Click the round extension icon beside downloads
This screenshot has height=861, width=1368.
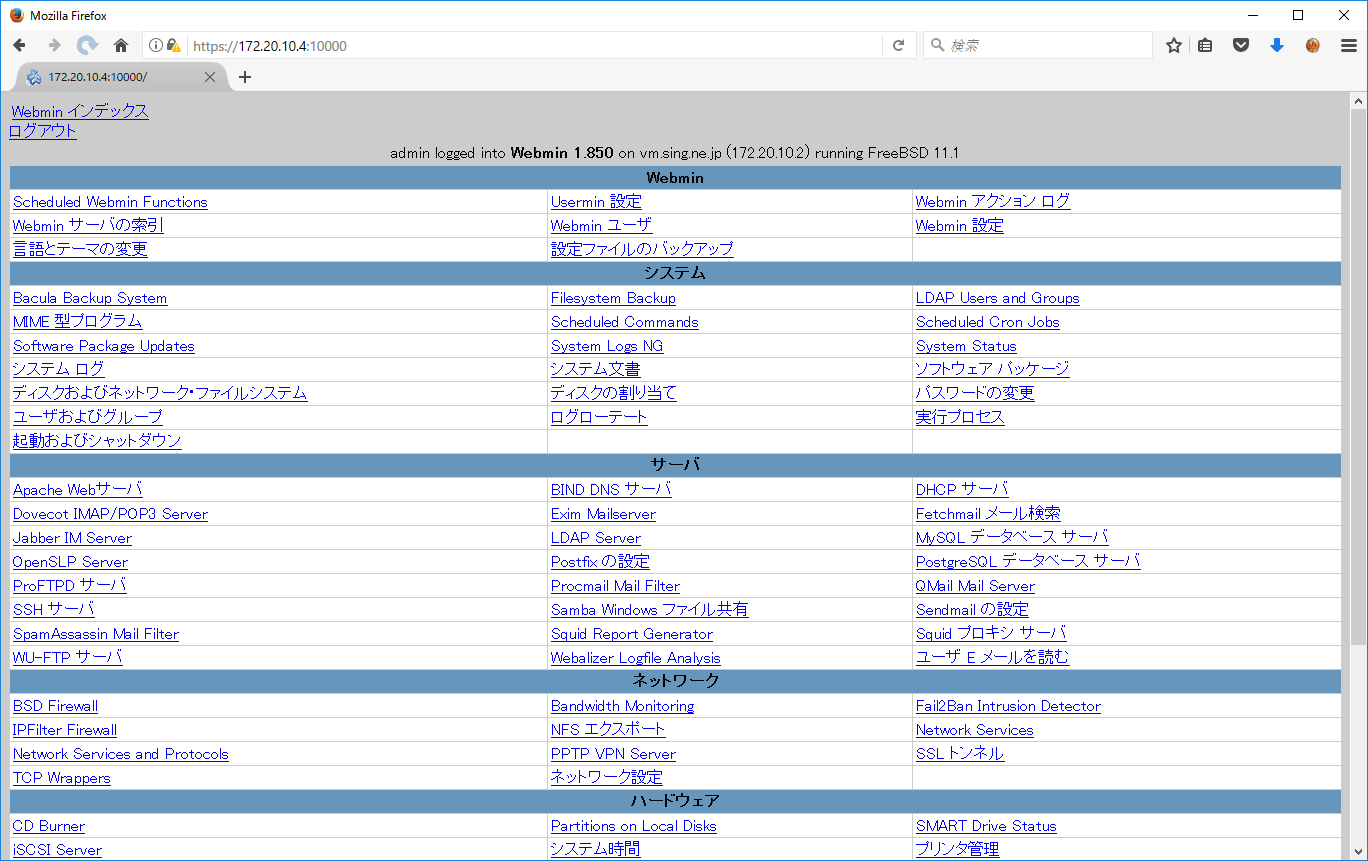(1312, 45)
